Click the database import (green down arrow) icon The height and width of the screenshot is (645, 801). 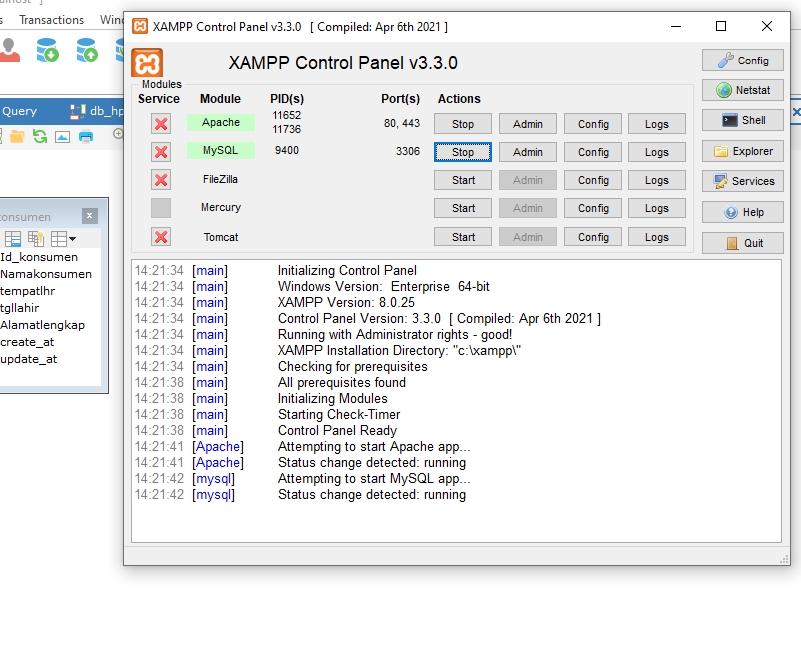[48, 50]
